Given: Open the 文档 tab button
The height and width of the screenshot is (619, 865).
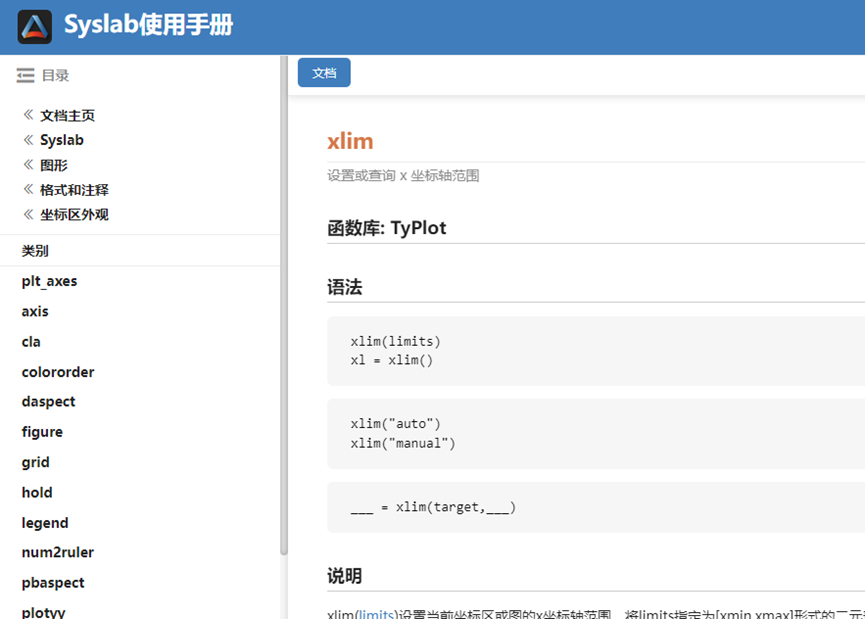Looking at the screenshot, I should click(x=324, y=73).
